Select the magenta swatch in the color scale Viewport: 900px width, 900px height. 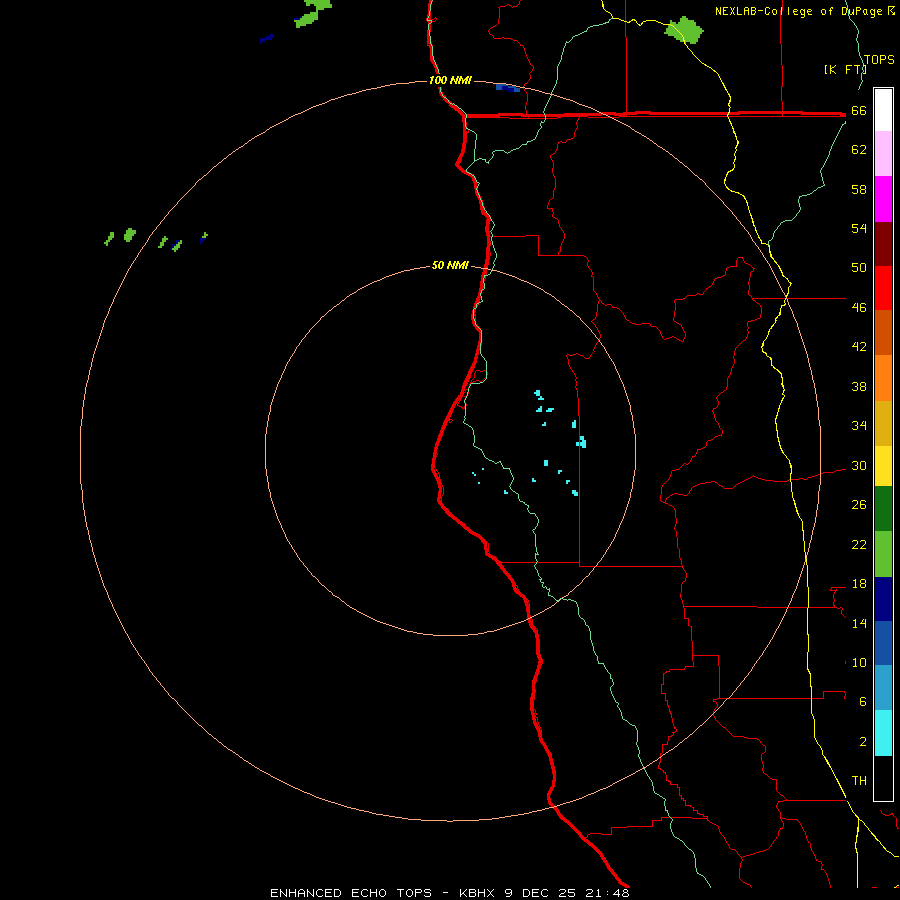pyautogui.click(x=883, y=199)
